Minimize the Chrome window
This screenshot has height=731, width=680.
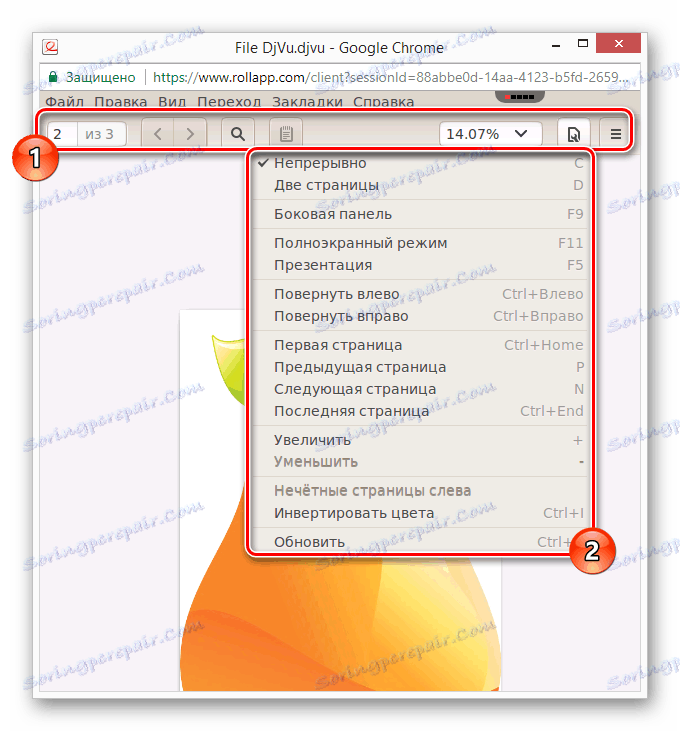click(556, 45)
